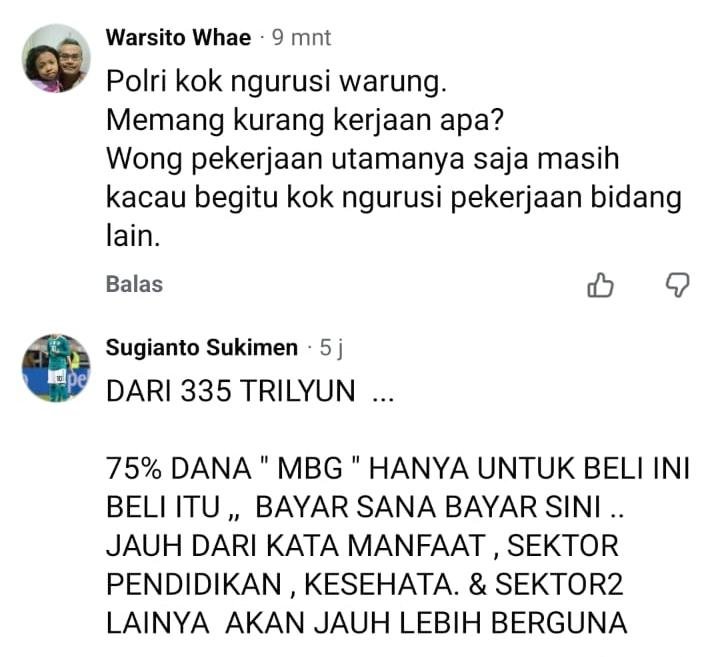This screenshot has width=720, height=657.
Task: Reply via the Balas button
Action: (x=134, y=284)
